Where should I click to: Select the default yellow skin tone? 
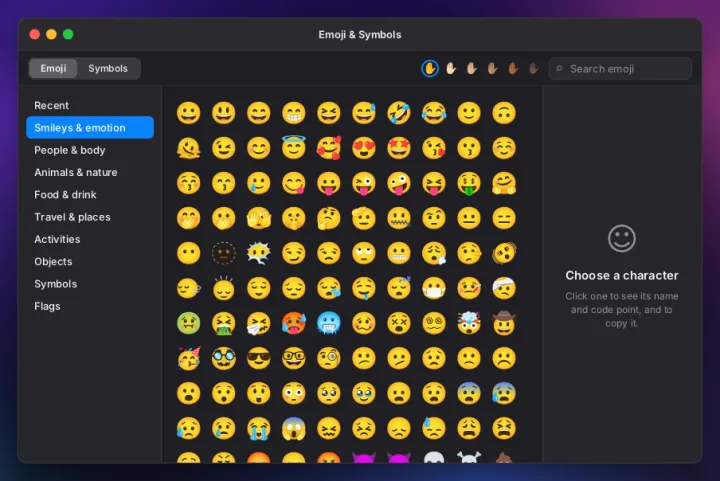click(430, 68)
